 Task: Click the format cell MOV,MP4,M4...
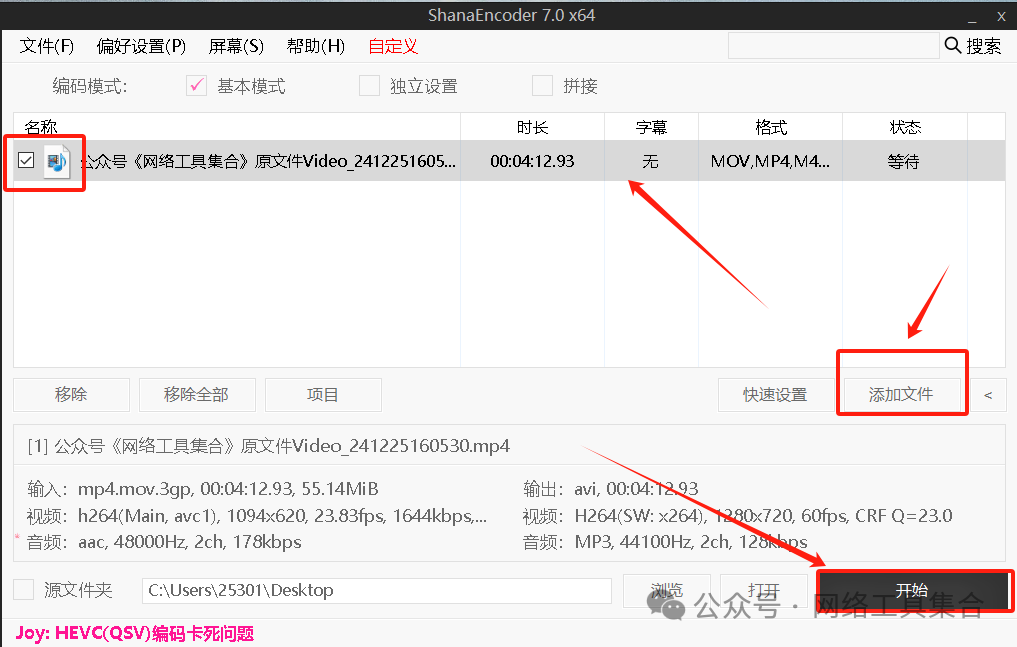click(770, 161)
